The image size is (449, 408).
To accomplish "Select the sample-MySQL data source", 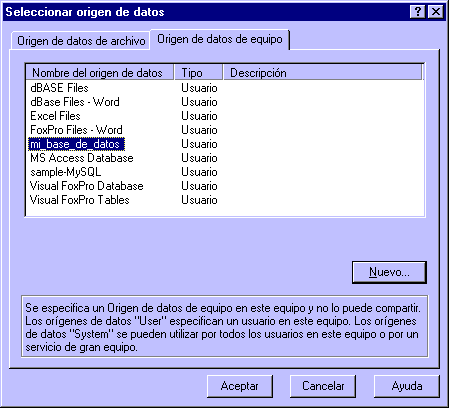I will pyautogui.click(x=66, y=172).
